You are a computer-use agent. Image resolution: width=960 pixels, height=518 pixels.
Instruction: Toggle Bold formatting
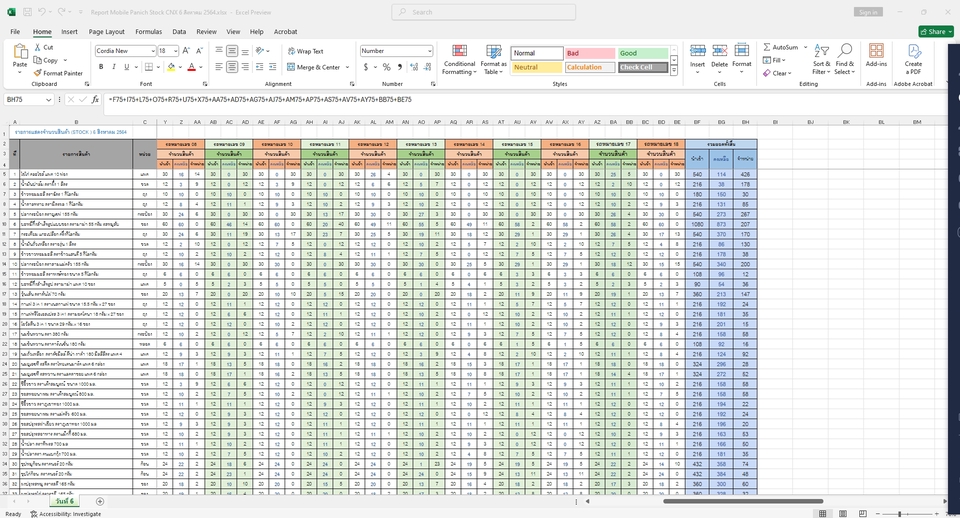click(x=101, y=67)
